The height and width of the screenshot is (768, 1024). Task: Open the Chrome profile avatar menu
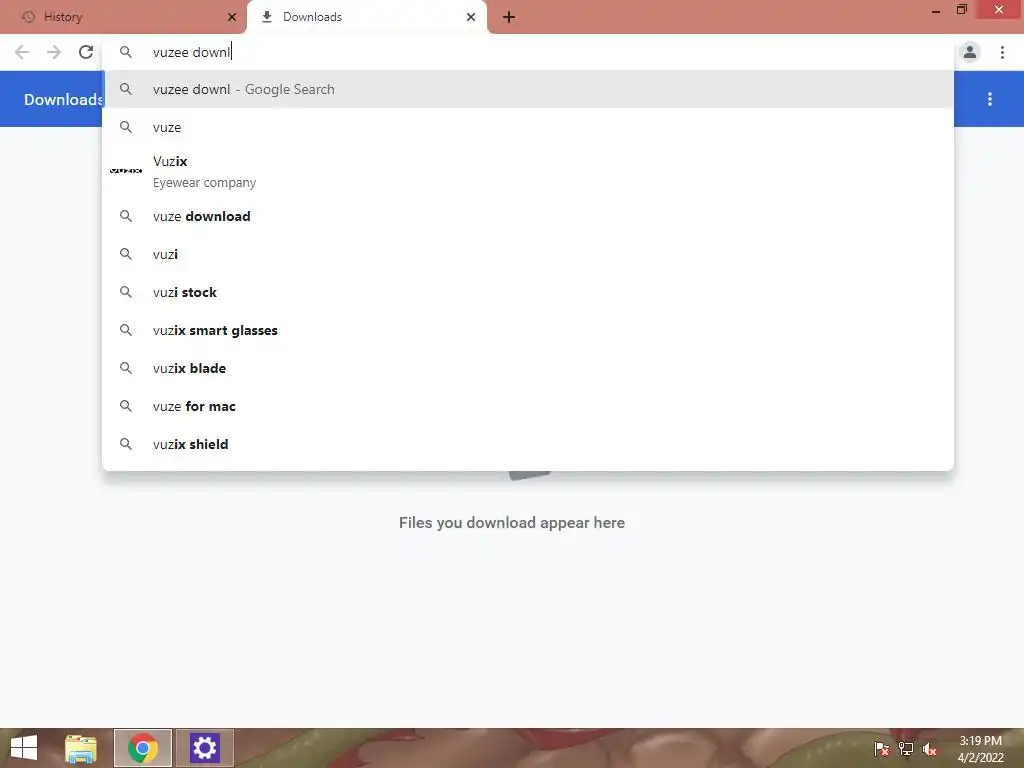pyautogui.click(x=970, y=52)
